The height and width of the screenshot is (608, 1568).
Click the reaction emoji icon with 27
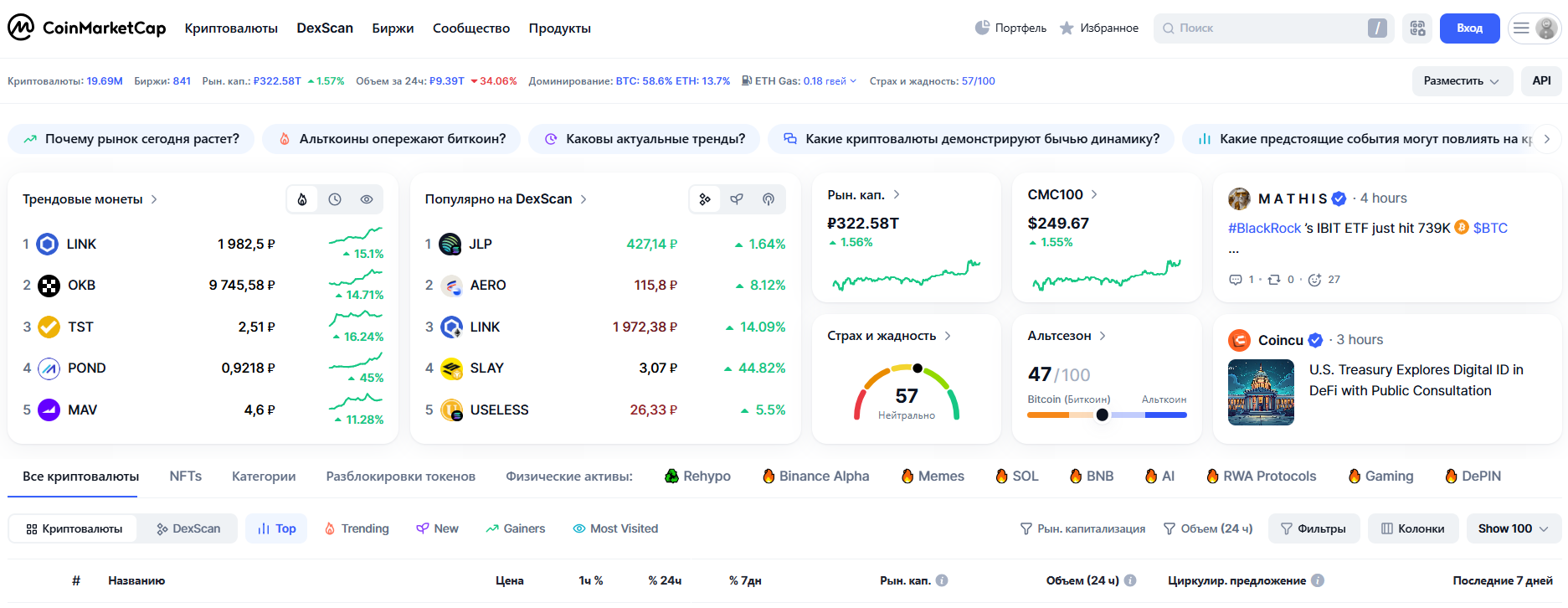click(1314, 280)
